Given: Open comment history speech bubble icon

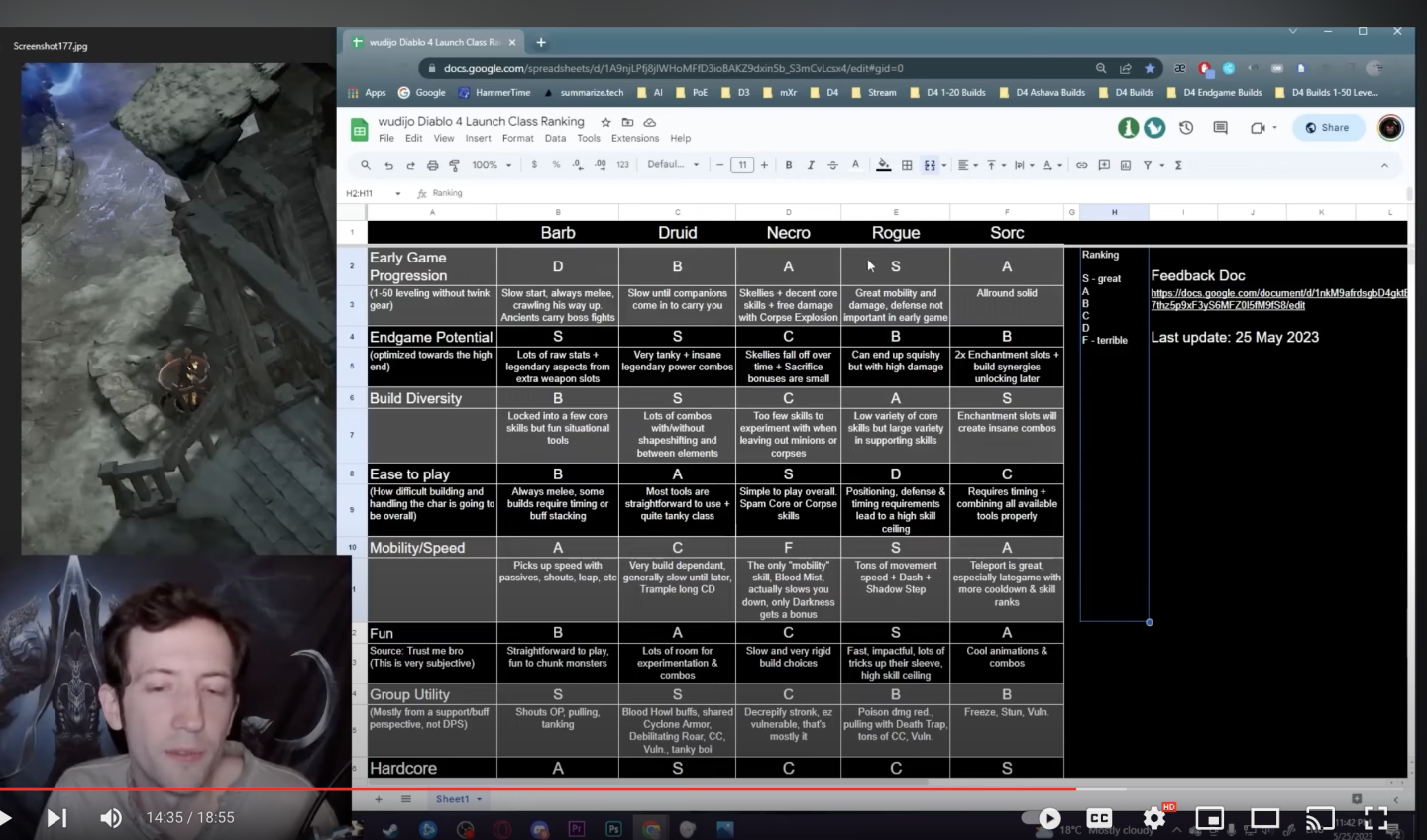Looking at the screenshot, I should click(1220, 127).
